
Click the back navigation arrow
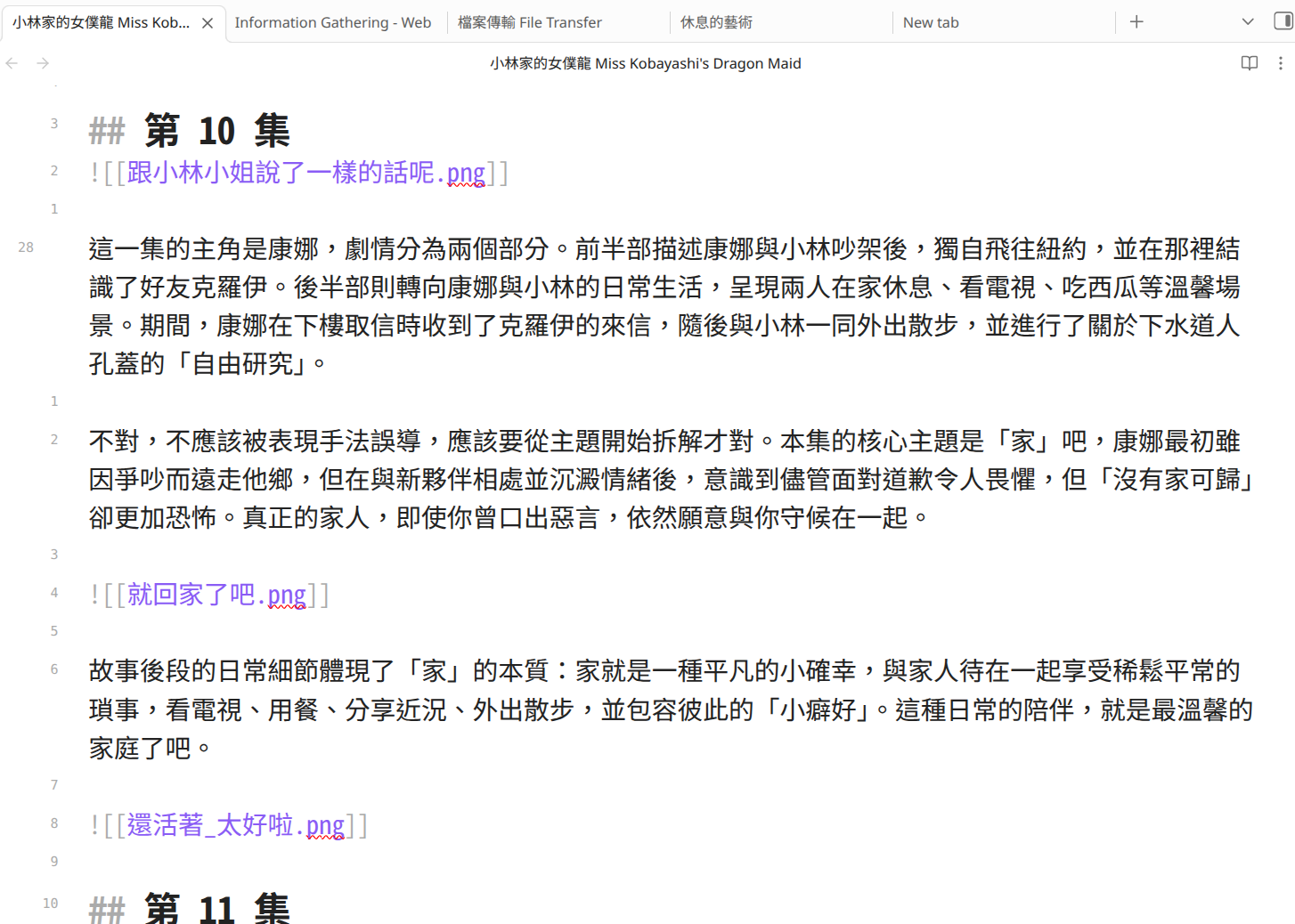tap(12, 63)
